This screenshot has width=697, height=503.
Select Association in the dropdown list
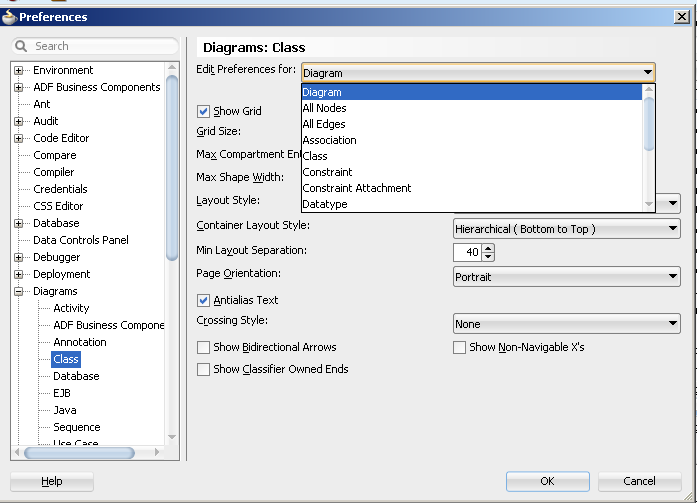point(472,140)
